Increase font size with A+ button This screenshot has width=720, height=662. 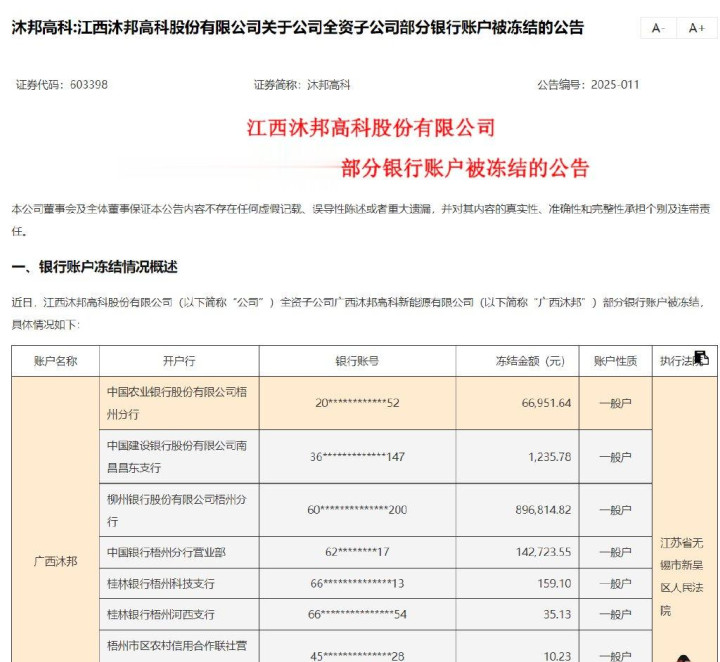(697, 28)
